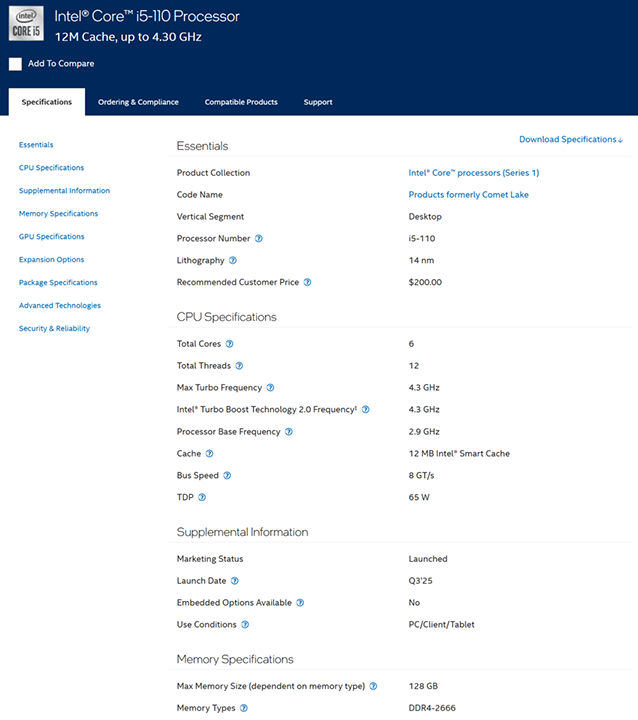Image resolution: width=638 pixels, height=720 pixels.
Task: Follow the Products formerly Comet Lake link
Action: point(469,195)
